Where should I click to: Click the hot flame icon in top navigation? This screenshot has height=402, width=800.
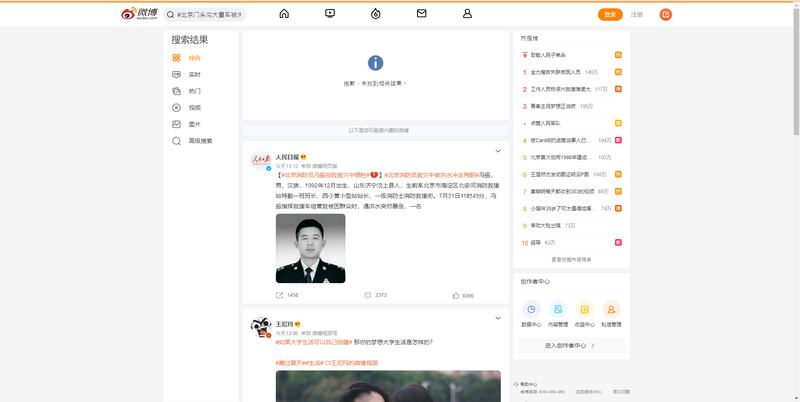point(376,14)
